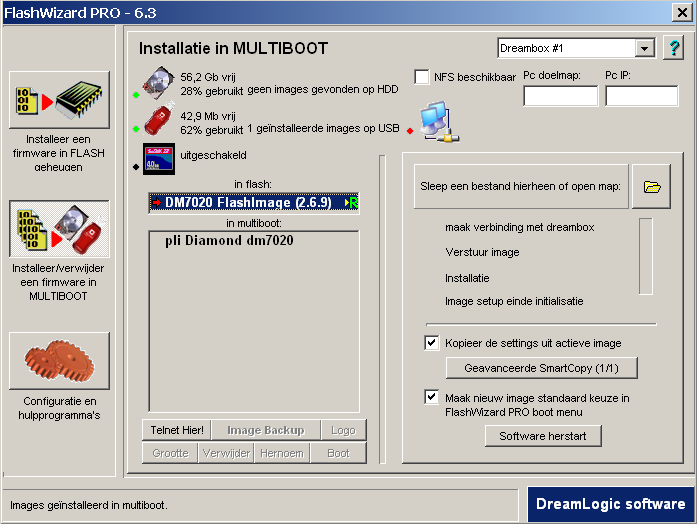Select the install/remove firmware in MULTIBOOT icon
697x524 pixels.
tap(59, 228)
